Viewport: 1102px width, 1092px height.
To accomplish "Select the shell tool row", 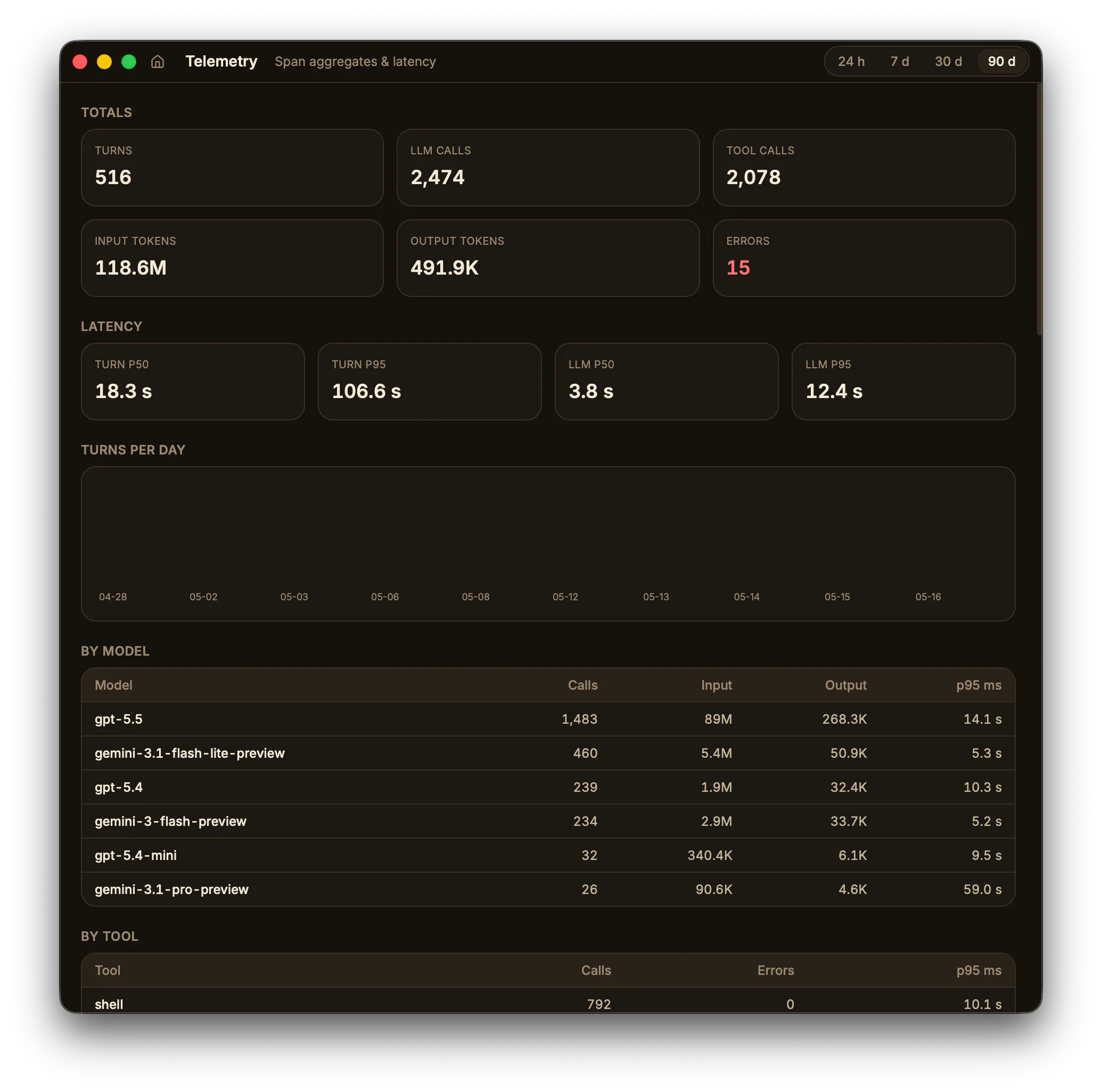I will pos(548,1001).
